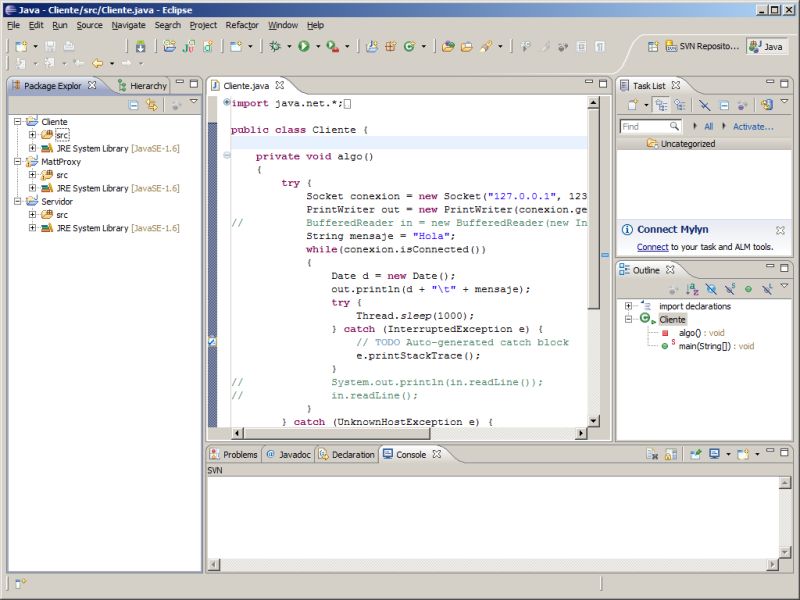The image size is (800, 600).
Task: Open the Outline view menu chevron
Action: (x=784, y=286)
